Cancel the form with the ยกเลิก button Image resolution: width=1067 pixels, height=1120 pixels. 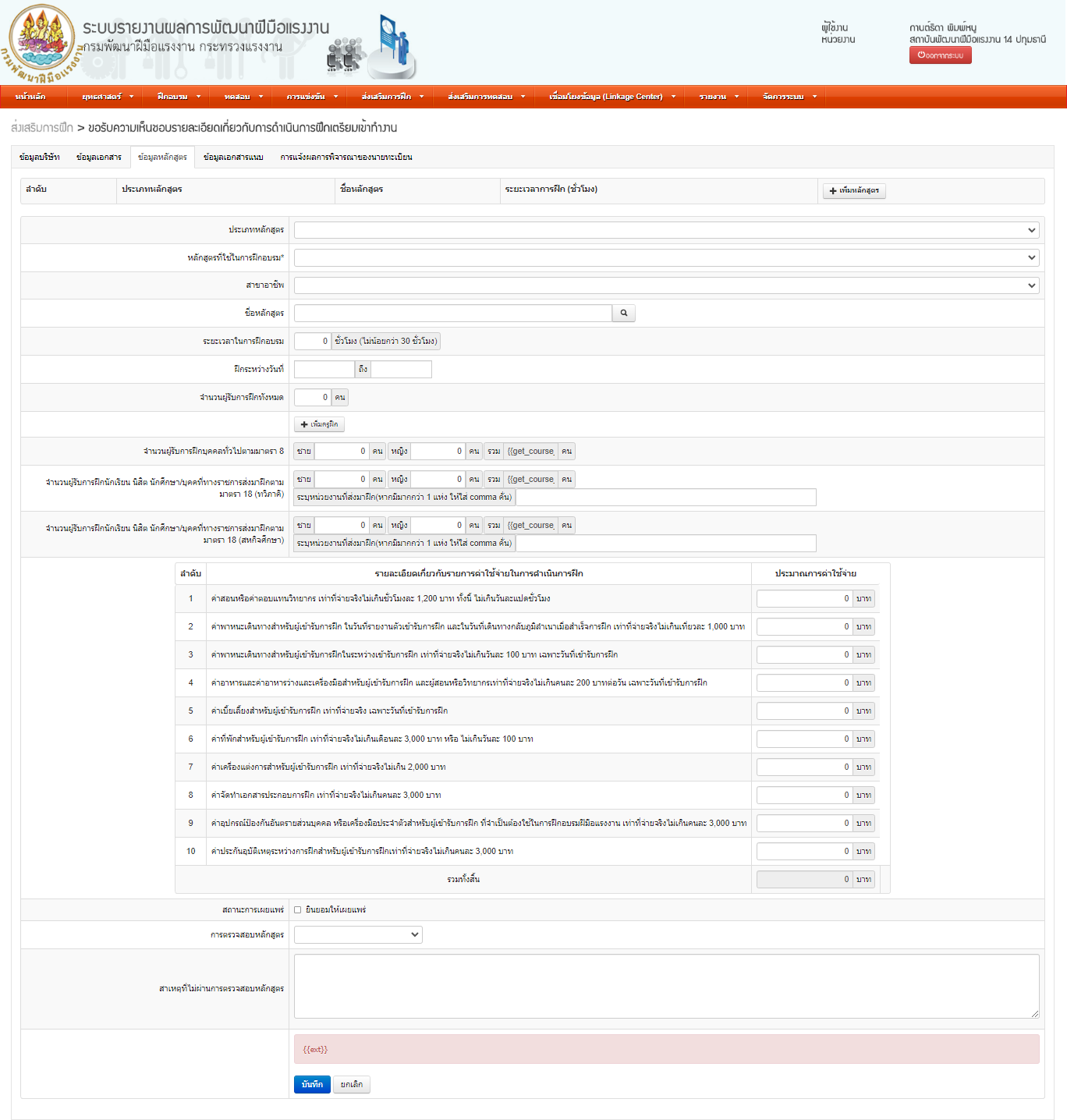point(352,1084)
